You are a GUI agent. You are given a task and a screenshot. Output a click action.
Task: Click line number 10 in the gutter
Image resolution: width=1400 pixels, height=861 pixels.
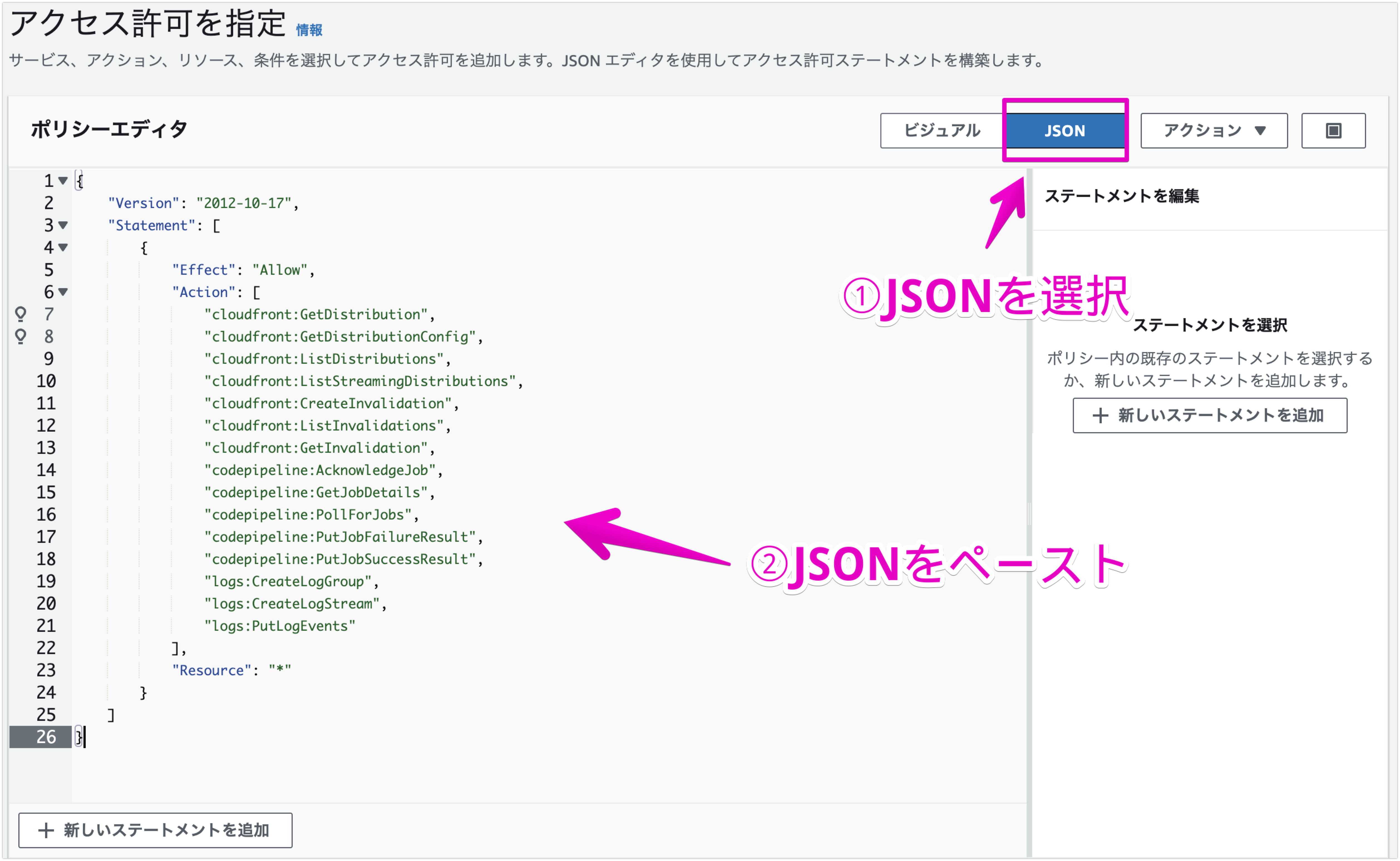tap(46, 381)
